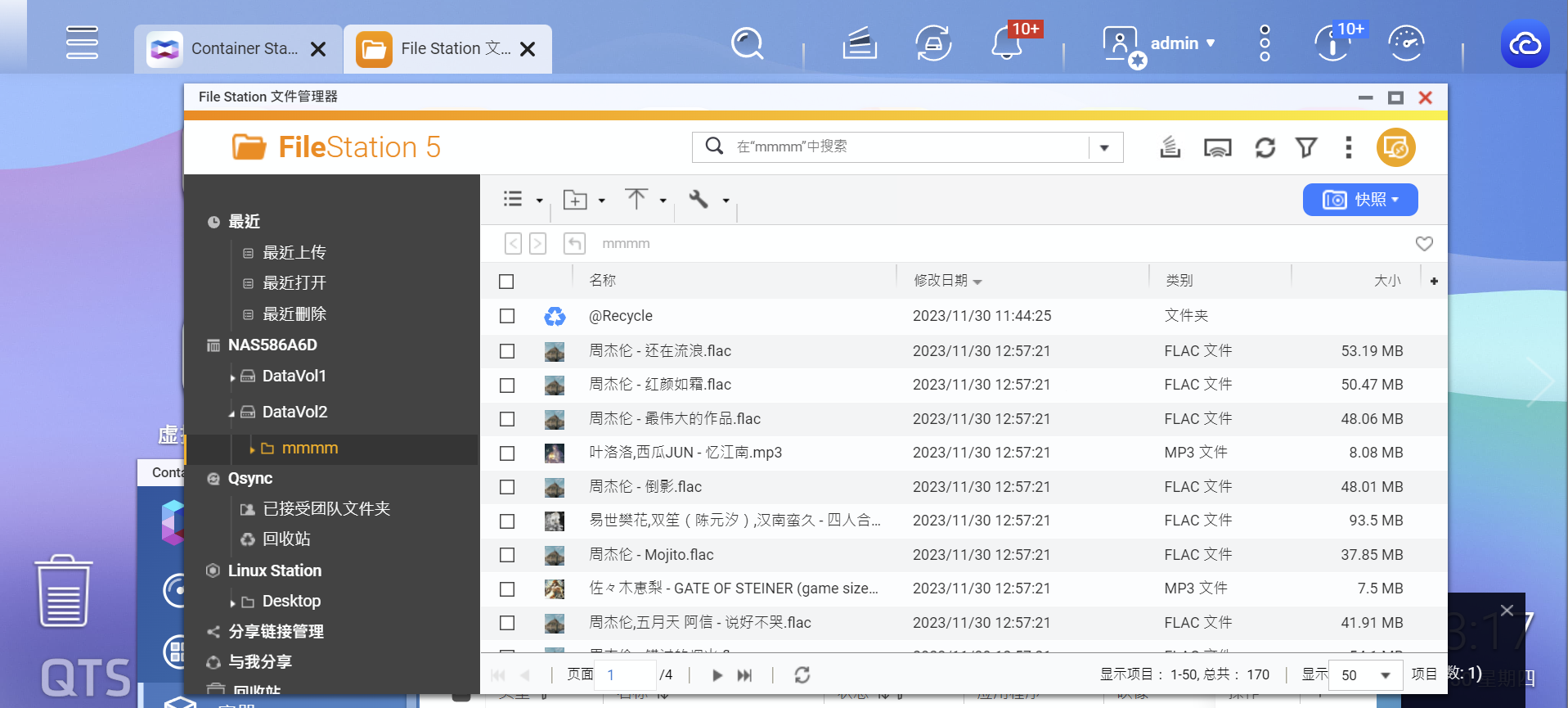Check the box for 周杰伦 - Mojito.flac
1568x708 pixels.
tap(507, 555)
